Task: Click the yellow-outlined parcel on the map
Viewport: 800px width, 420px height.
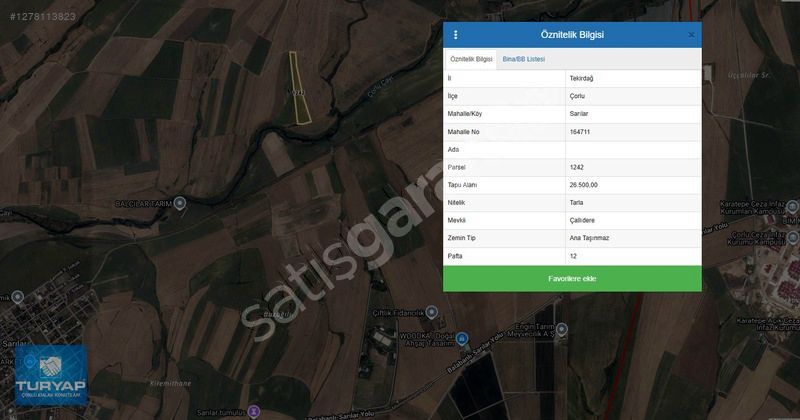Action: pyautogui.click(x=299, y=90)
